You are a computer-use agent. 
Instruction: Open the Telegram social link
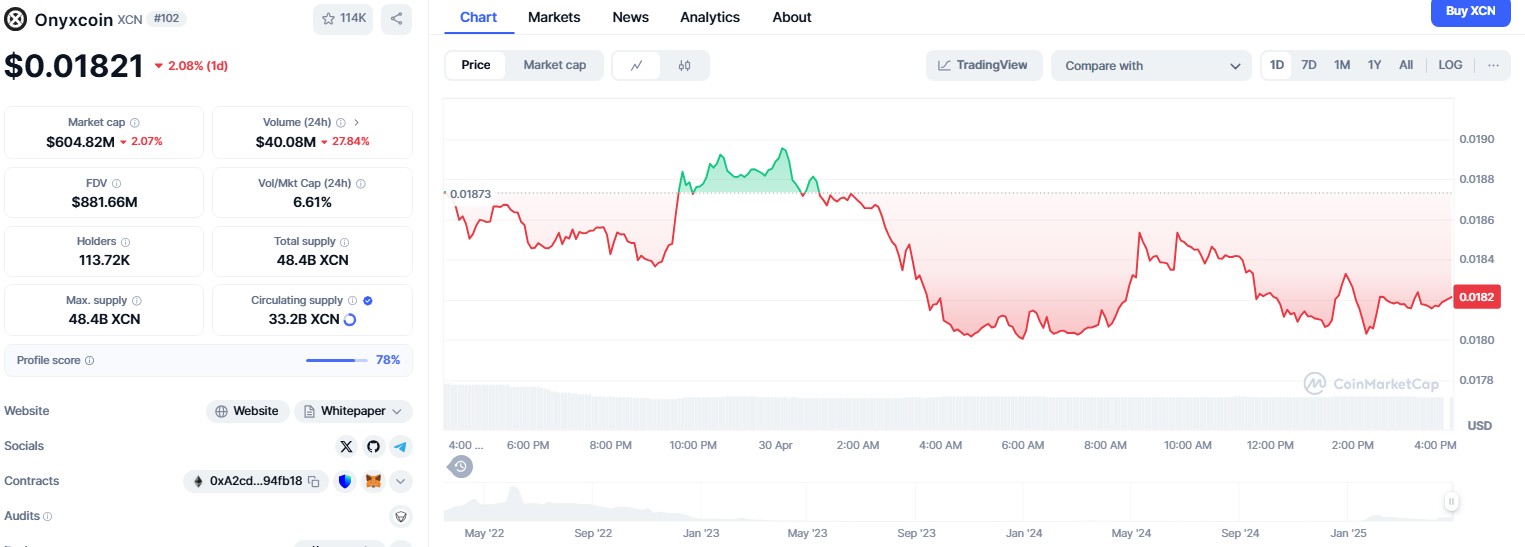(x=400, y=447)
